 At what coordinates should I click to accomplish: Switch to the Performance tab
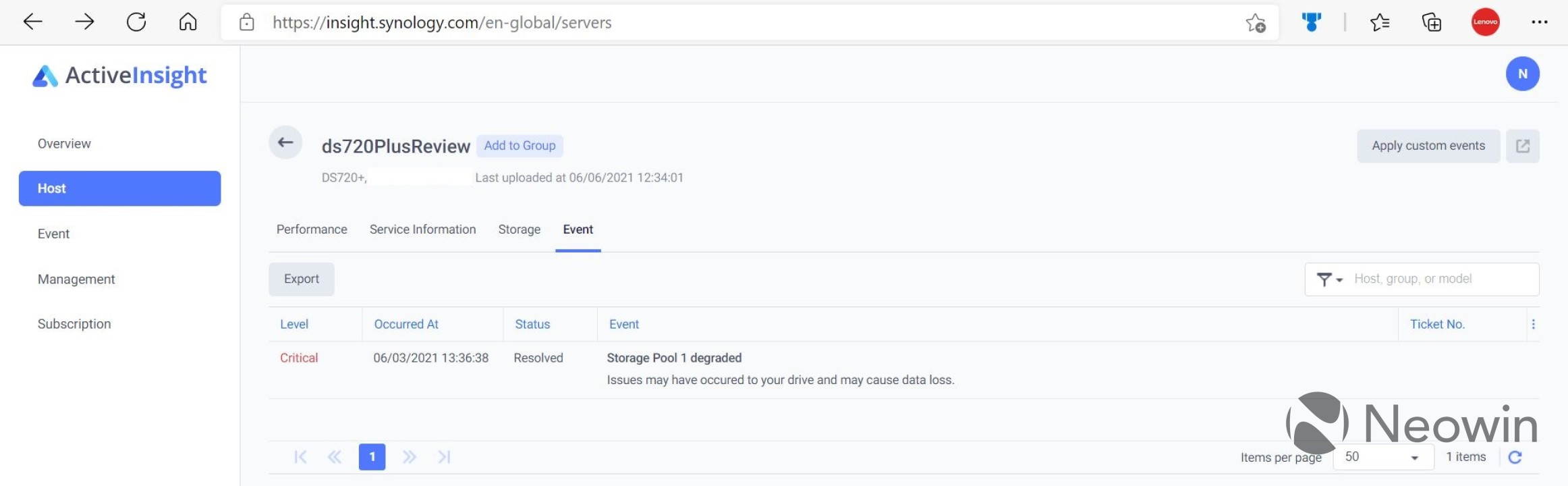pyautogui.click(x=312, y=230)
